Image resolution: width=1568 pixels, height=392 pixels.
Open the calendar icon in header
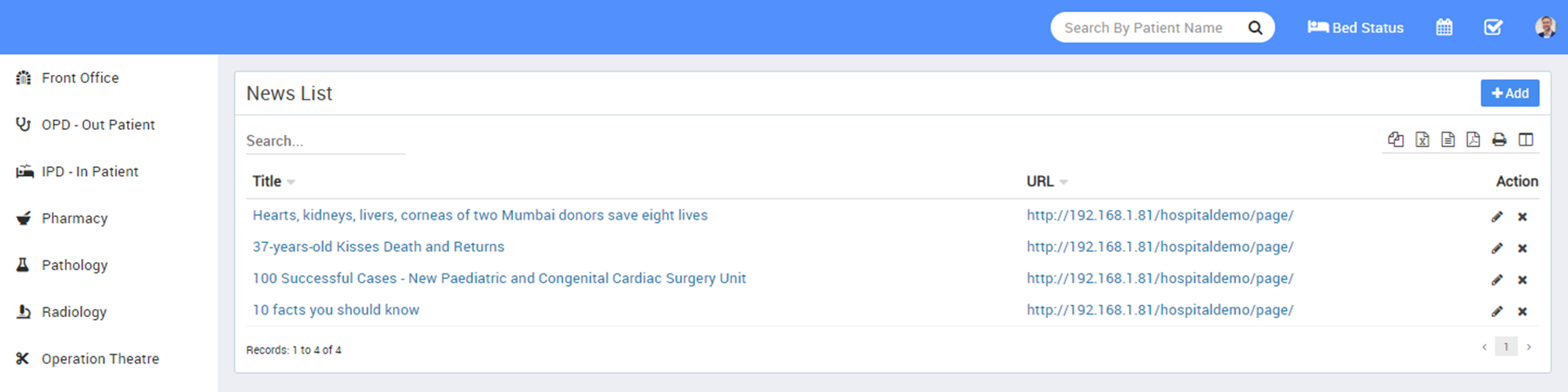pyautogui.click(x=1443, y=27)
